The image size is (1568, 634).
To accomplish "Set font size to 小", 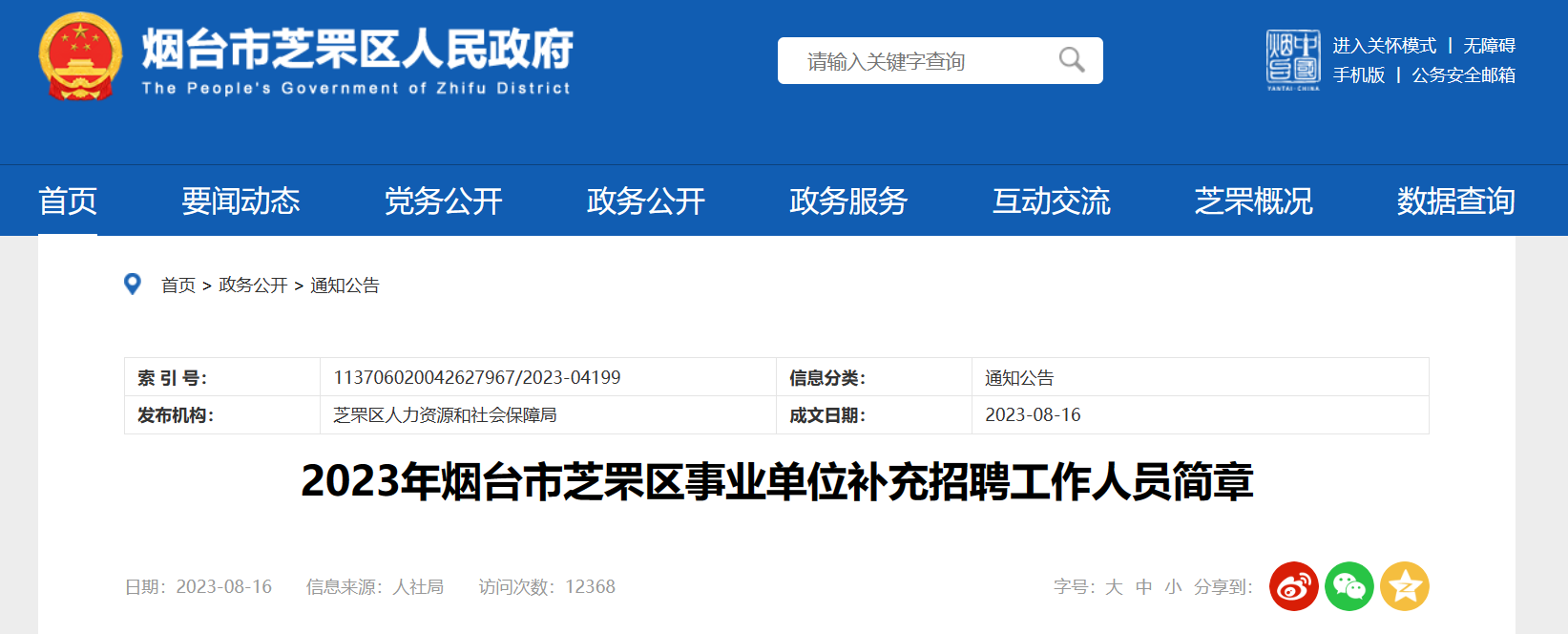I will [x=1173, y=587].
